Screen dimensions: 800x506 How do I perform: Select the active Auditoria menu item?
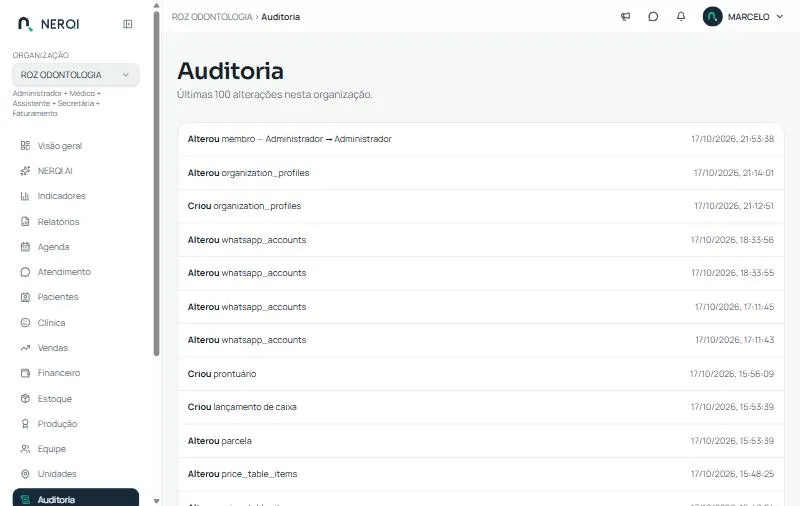pos(76,498)
